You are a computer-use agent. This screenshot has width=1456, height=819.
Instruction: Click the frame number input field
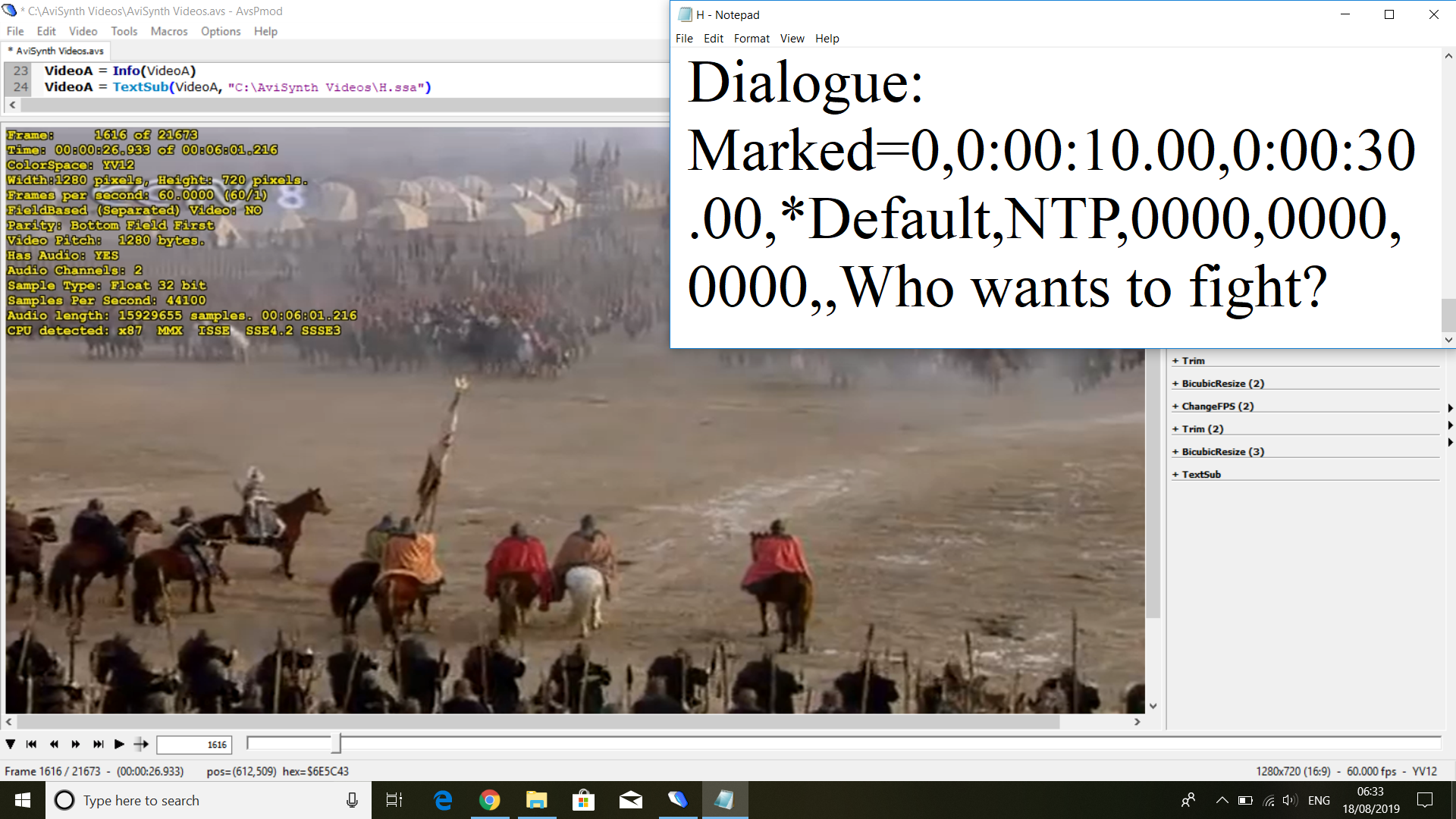[193, 745]
